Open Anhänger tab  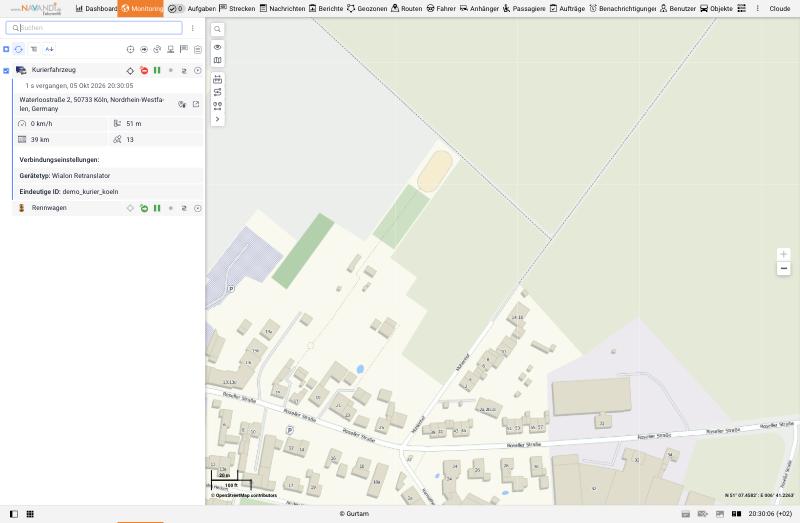point(479,8)
